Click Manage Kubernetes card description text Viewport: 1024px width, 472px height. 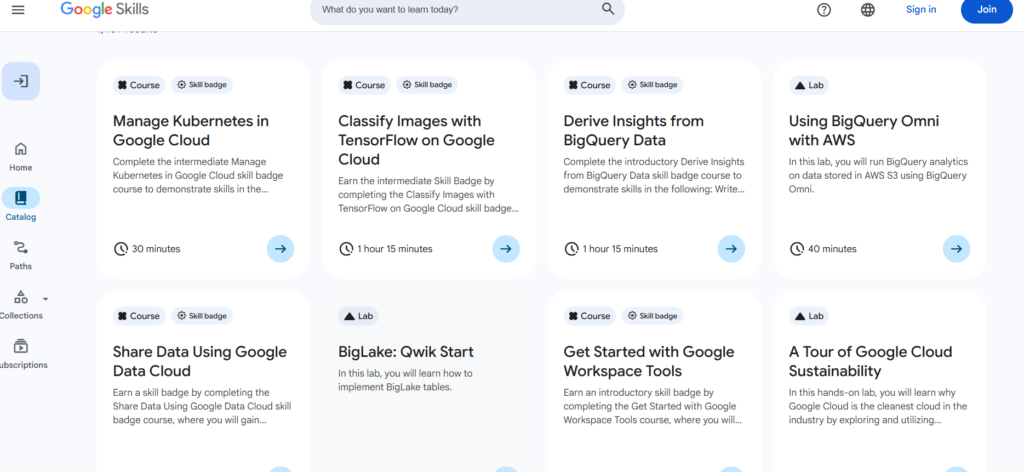(x=198, y=175)
